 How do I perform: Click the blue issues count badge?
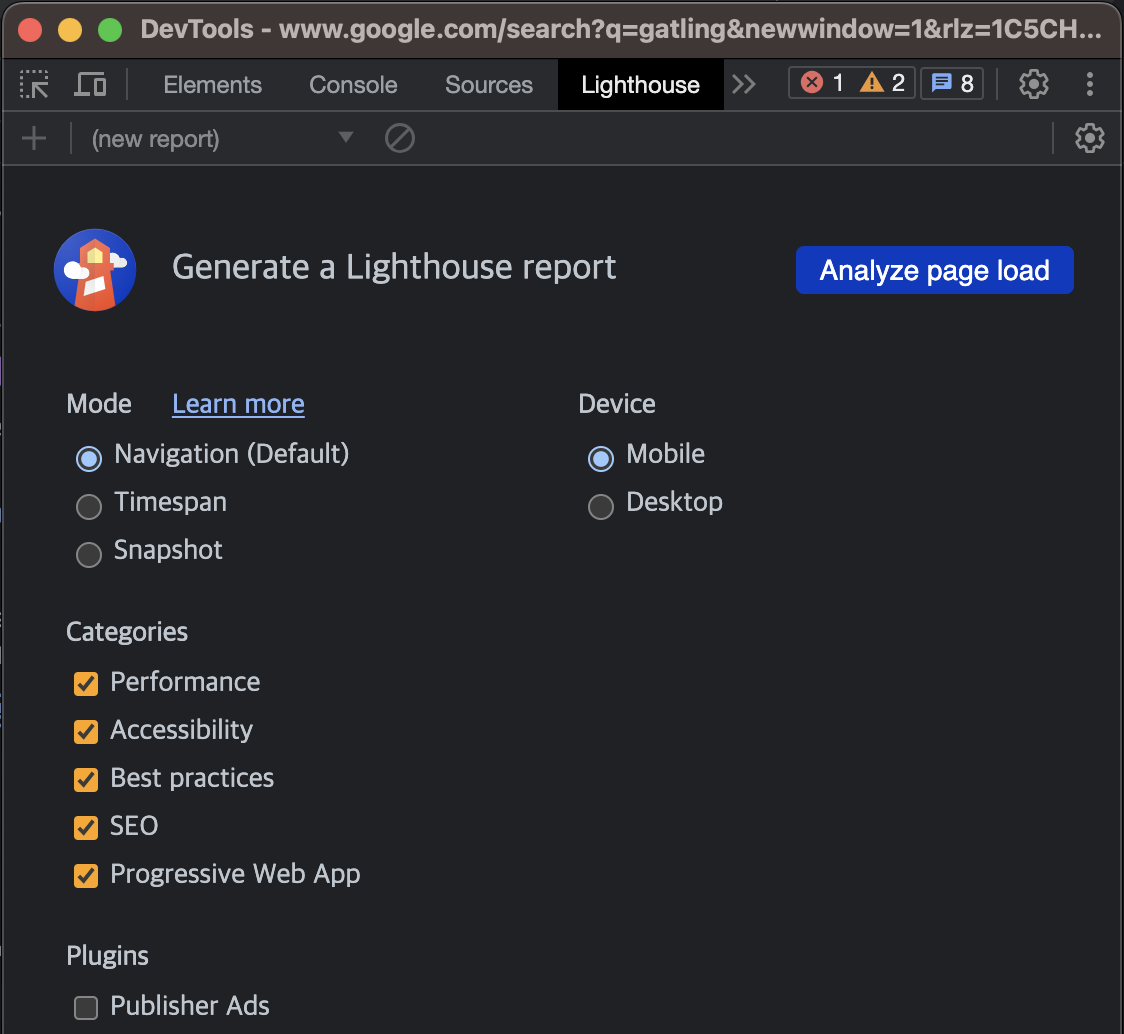click(951, 84)
